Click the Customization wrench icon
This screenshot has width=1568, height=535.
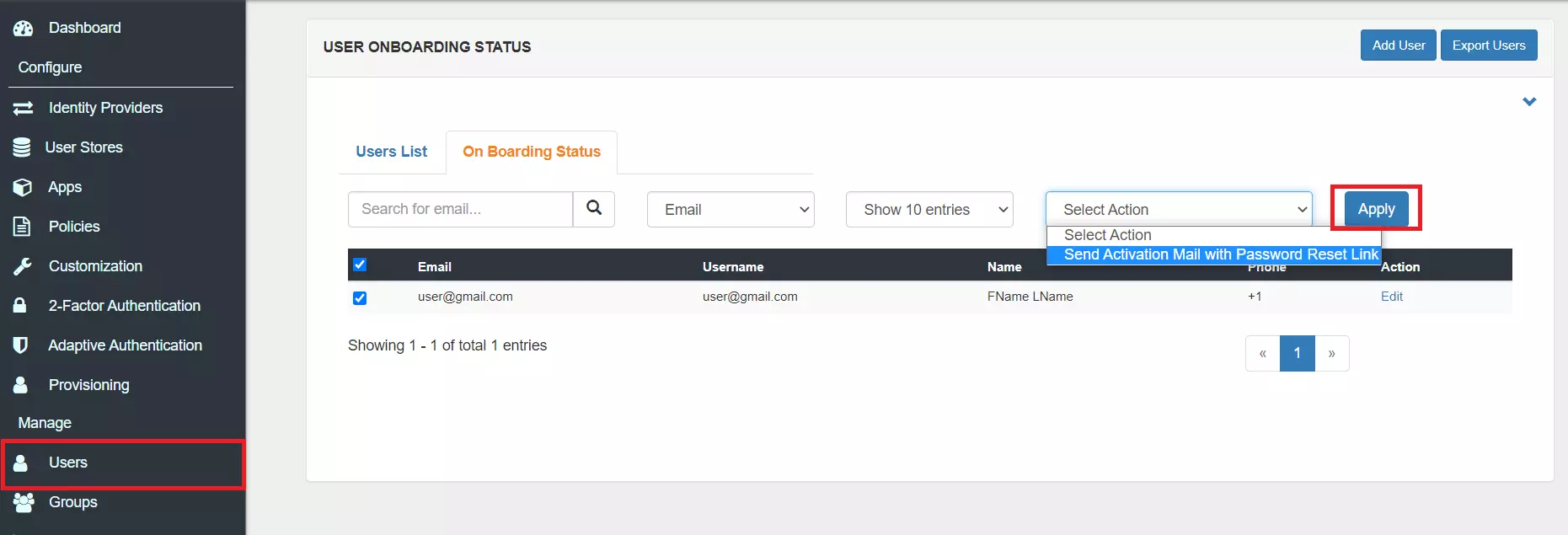point(22,266)
